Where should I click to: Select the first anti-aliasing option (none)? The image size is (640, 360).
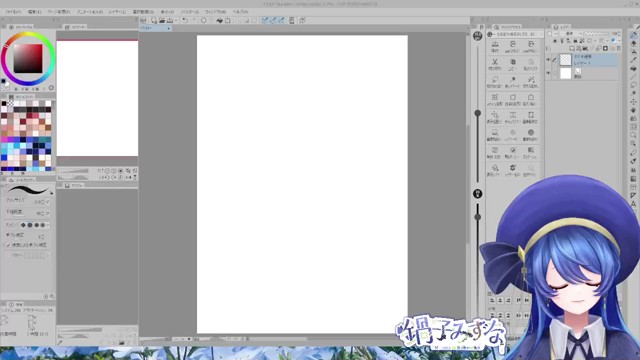(x=23, y=225)
